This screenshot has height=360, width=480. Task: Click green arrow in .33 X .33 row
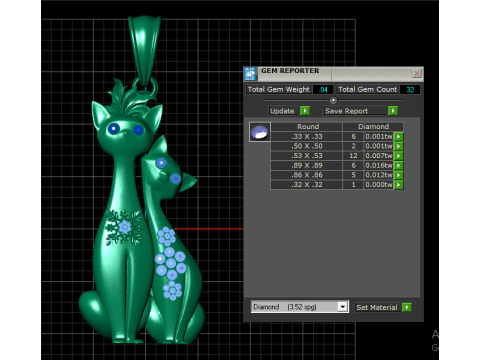pos(399,136)
